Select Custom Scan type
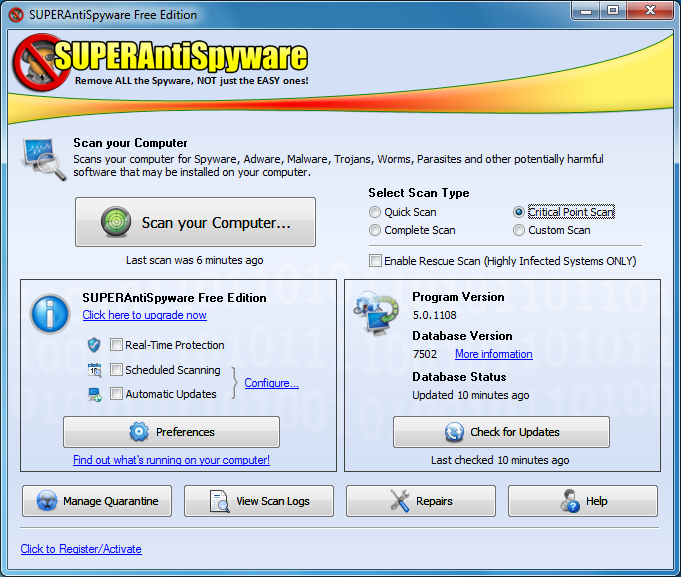The image size is (681, 577). tap(519, 230)
